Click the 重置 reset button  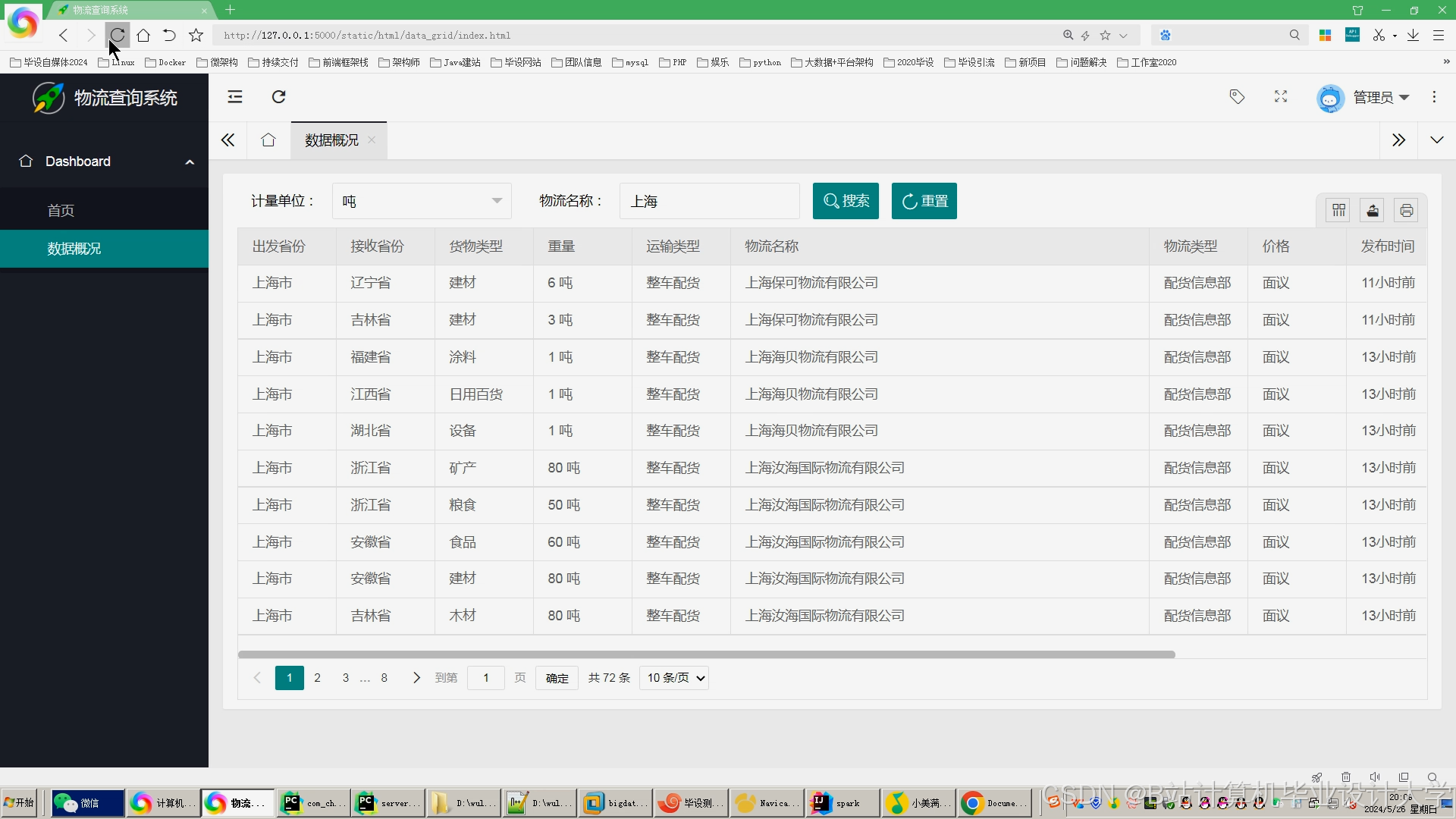(924, 201)
